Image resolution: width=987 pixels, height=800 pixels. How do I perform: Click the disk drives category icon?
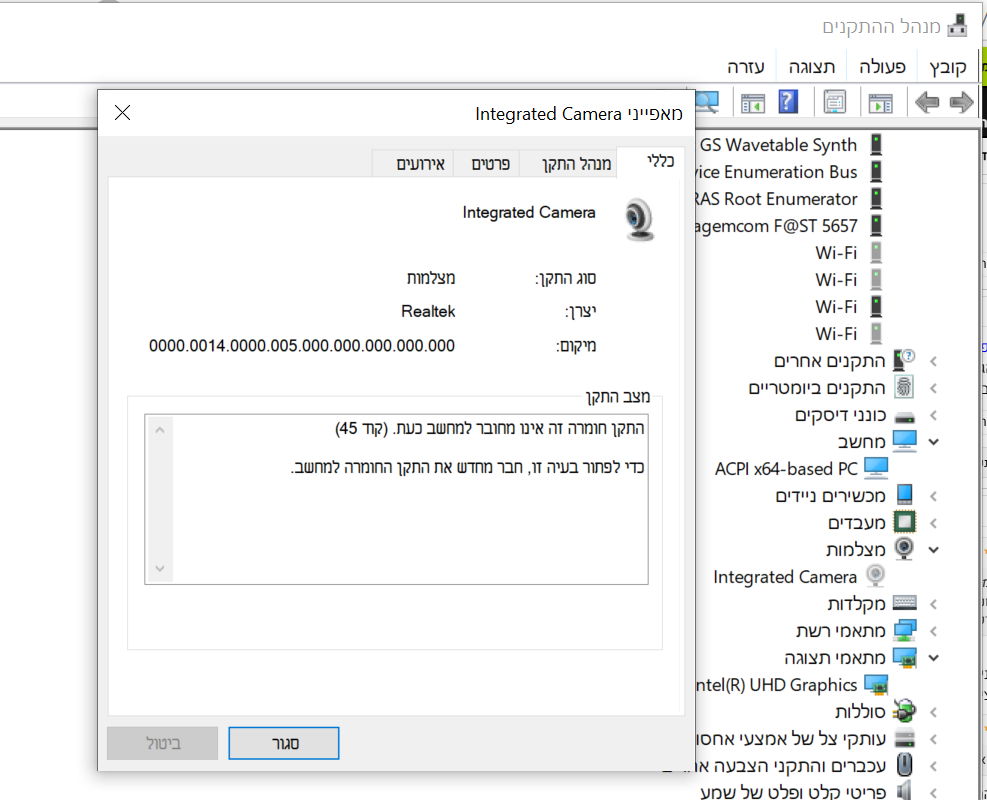pos(905,415)
